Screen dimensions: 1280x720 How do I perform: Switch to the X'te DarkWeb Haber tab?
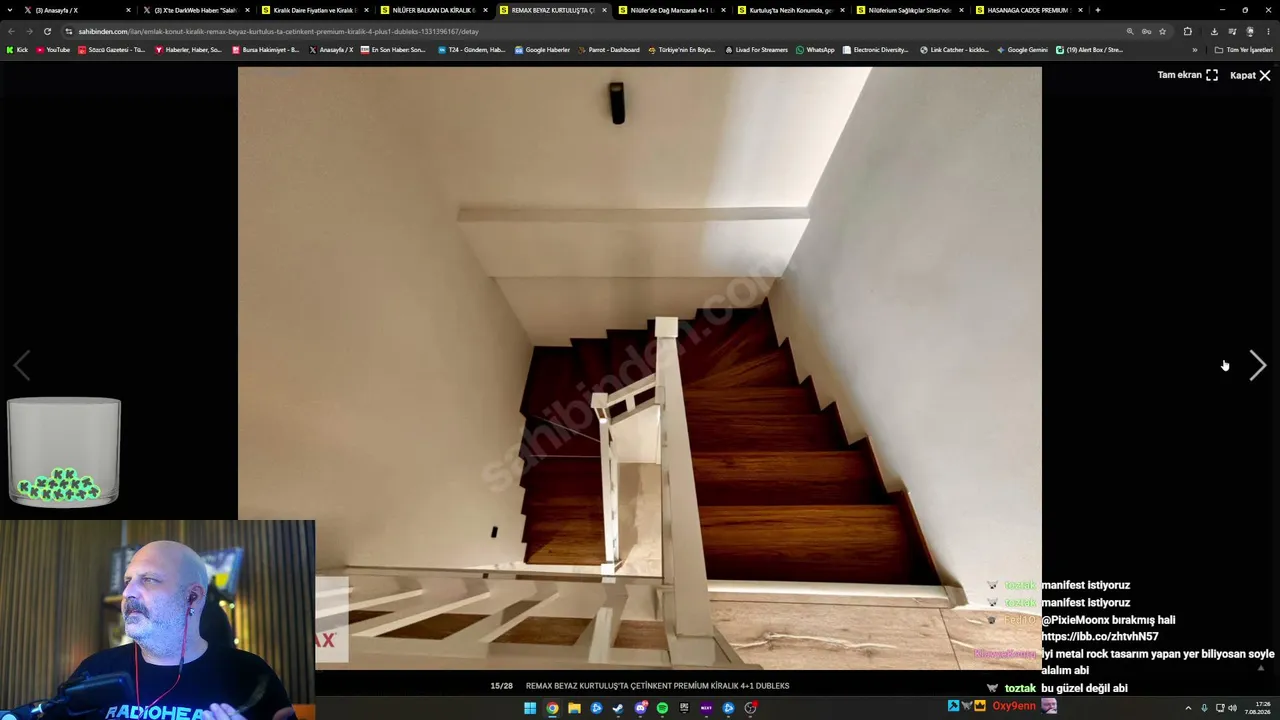coord(195,10)
